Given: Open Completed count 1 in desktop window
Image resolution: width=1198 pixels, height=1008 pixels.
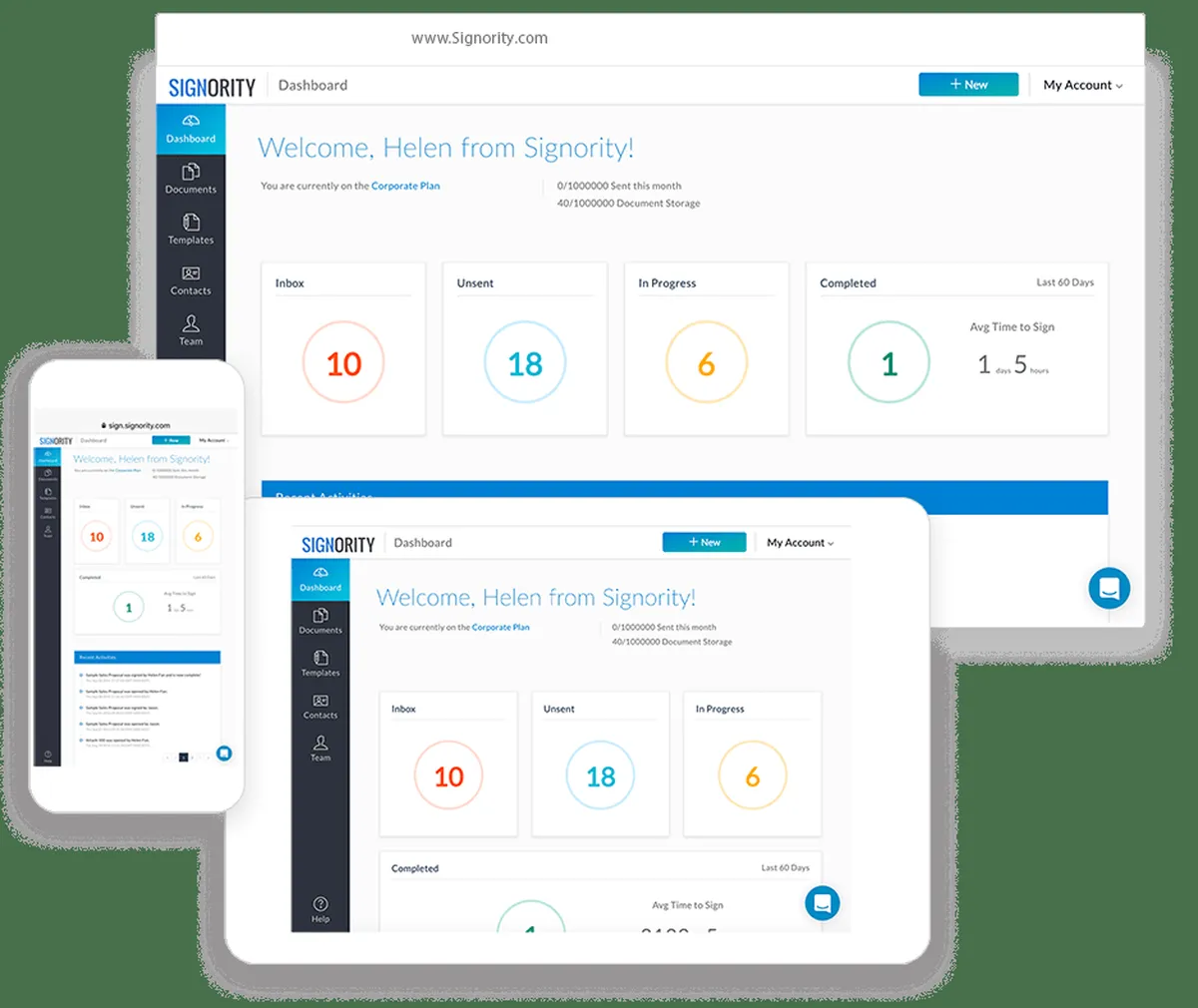Looking at the screenshot, I should [889, 363].
